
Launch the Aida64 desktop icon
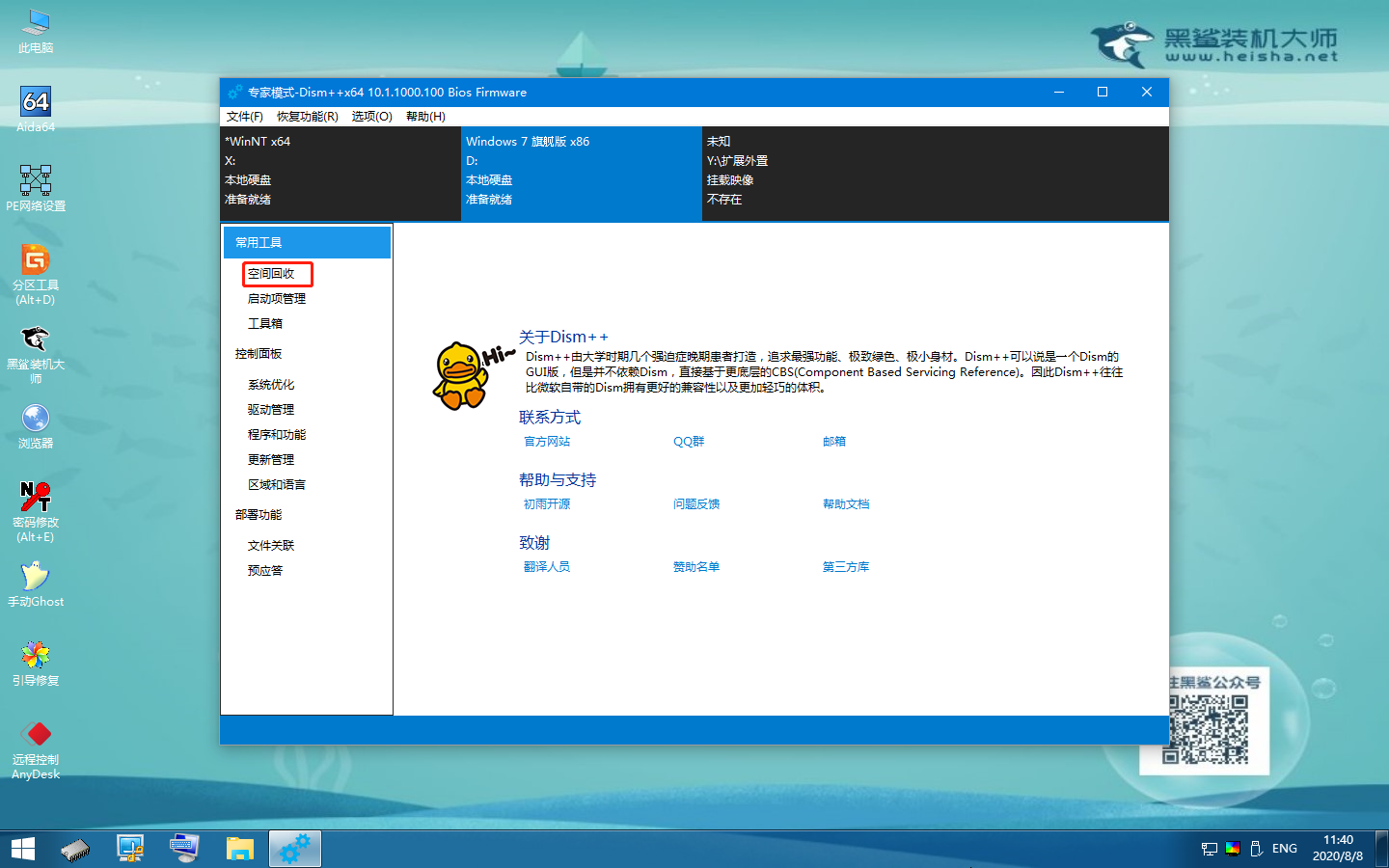click(36, 109)
